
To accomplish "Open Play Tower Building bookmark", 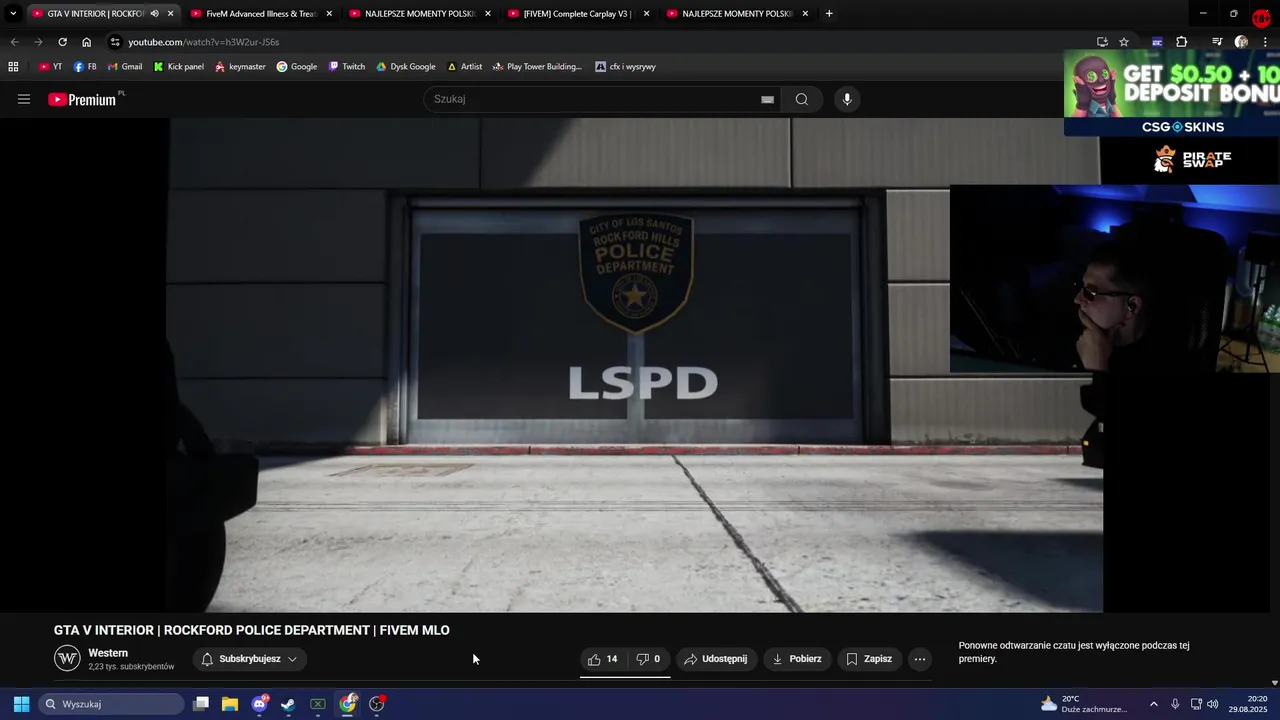I will pos(537,67).
